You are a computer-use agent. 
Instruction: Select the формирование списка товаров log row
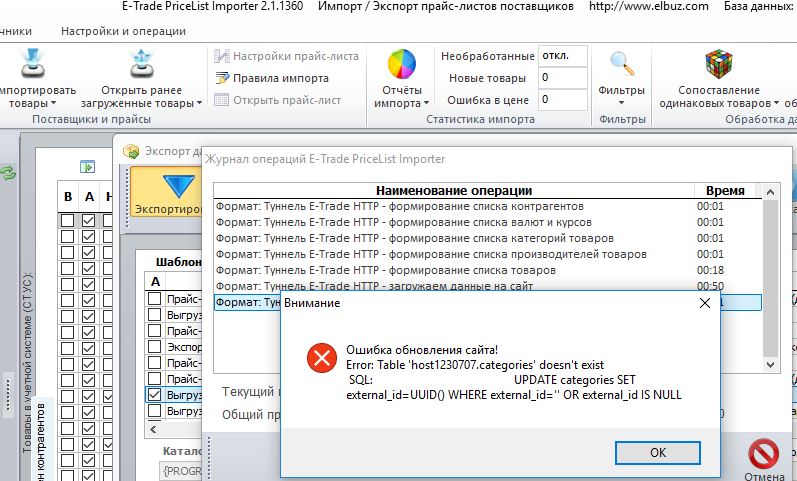[487, 270]
